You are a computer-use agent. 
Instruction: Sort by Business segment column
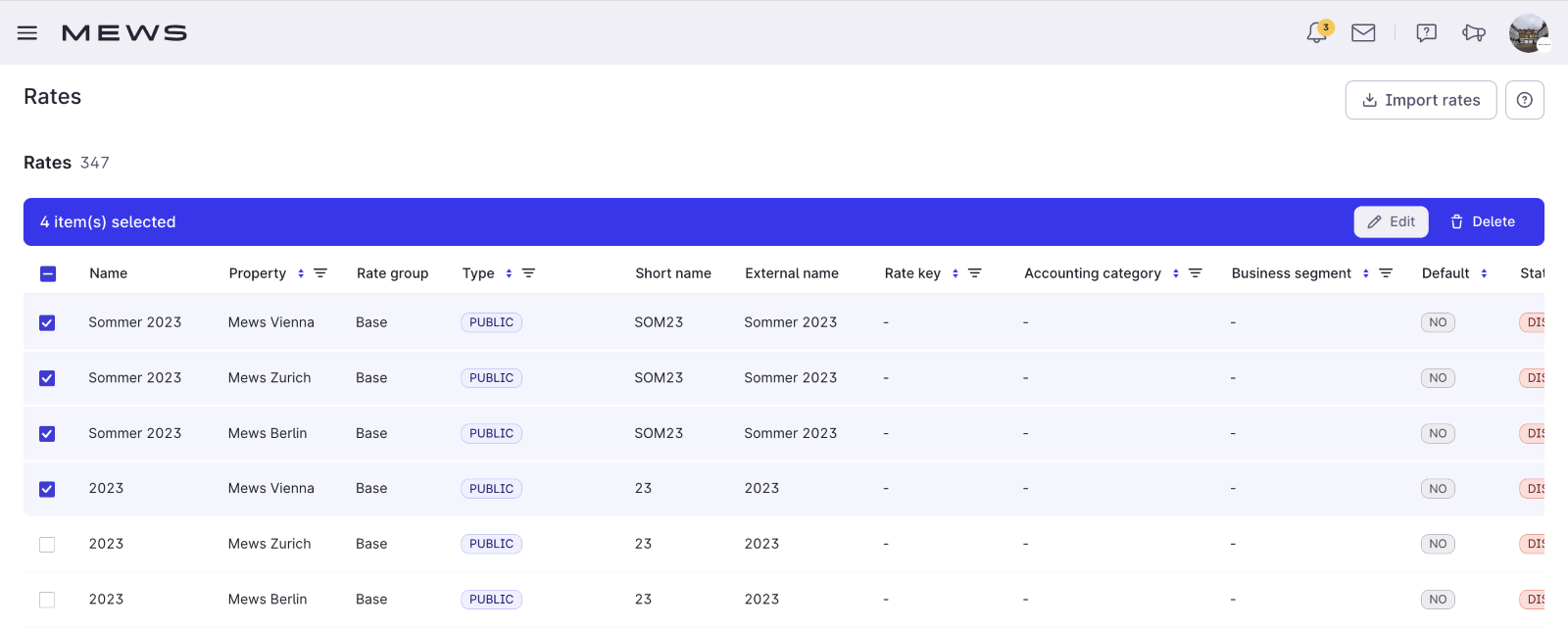1366,273
